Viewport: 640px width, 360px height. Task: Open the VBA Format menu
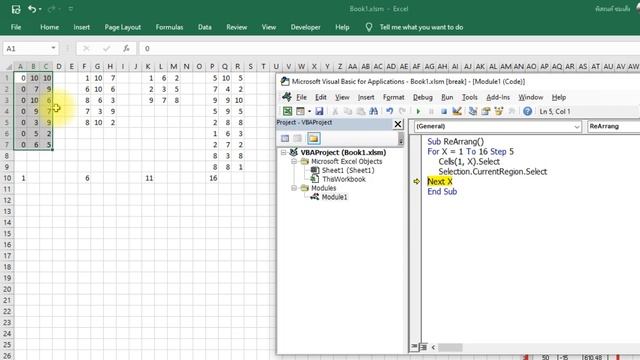pos(393,97)
